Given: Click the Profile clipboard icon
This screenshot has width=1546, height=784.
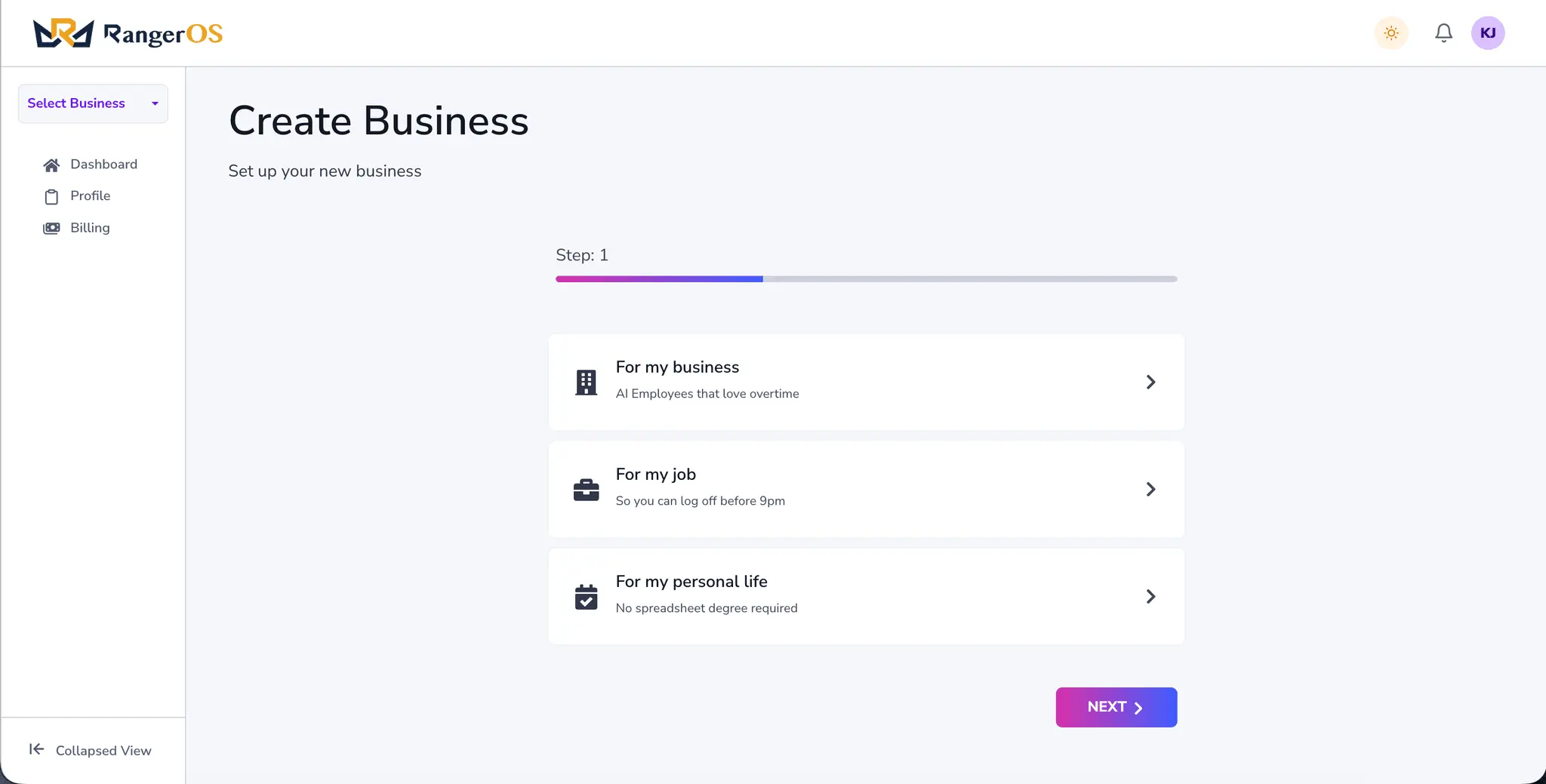Looking at the screenshot, I should pyautogui.click(x=51, y=197).
